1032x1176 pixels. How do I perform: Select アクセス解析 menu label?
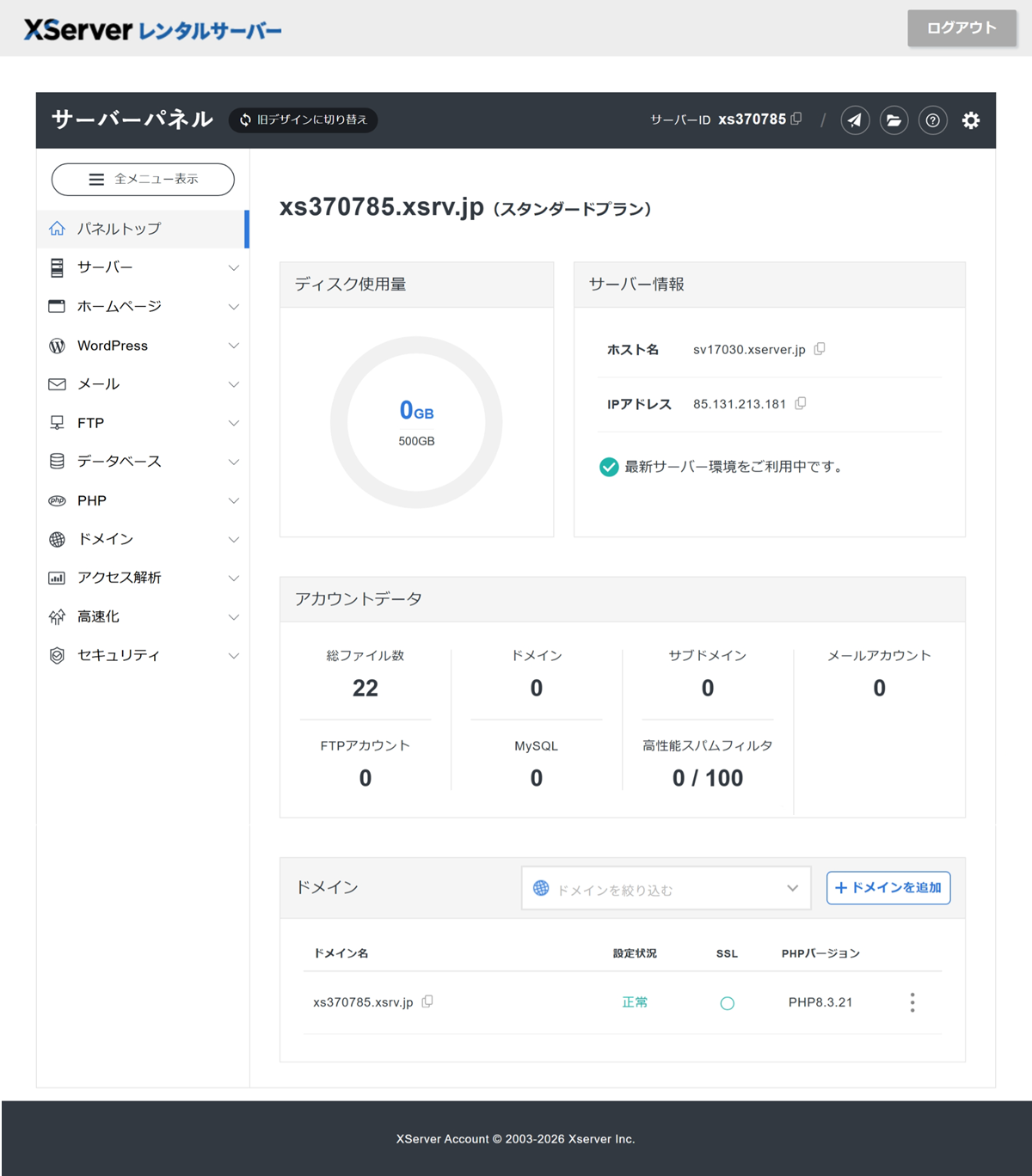pyautogui.click(x=120, y=578)
